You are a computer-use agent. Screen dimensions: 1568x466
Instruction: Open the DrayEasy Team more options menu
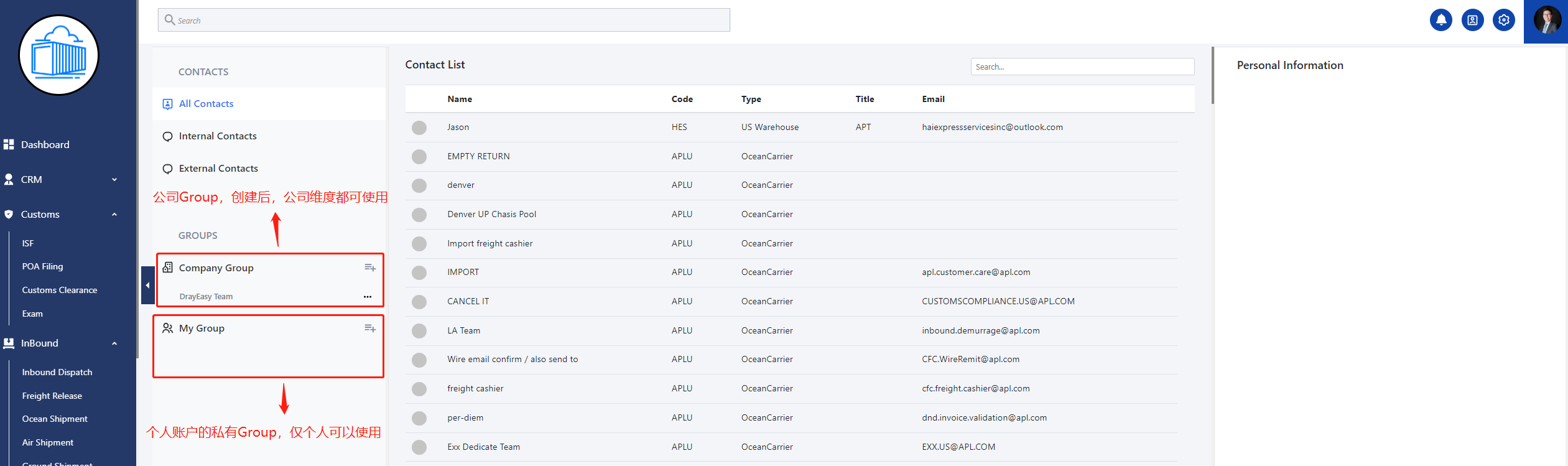(x=368, y=297)
